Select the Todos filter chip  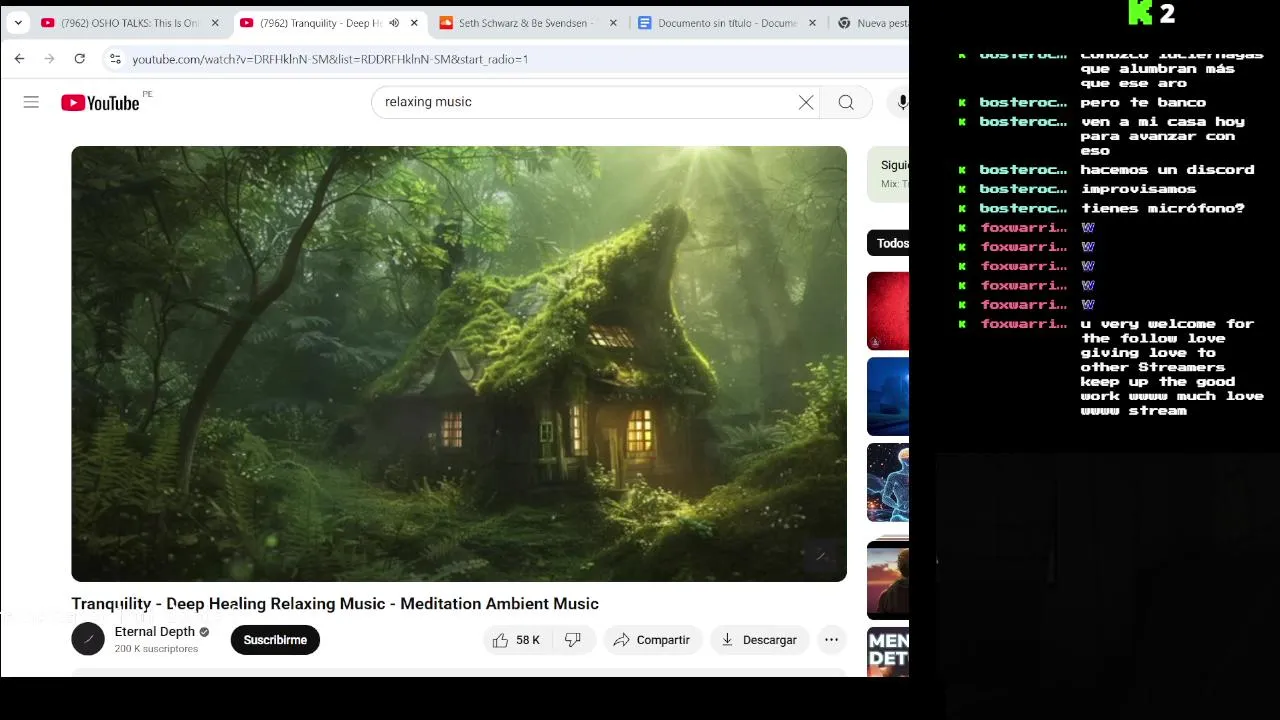[x=889, y=243]
